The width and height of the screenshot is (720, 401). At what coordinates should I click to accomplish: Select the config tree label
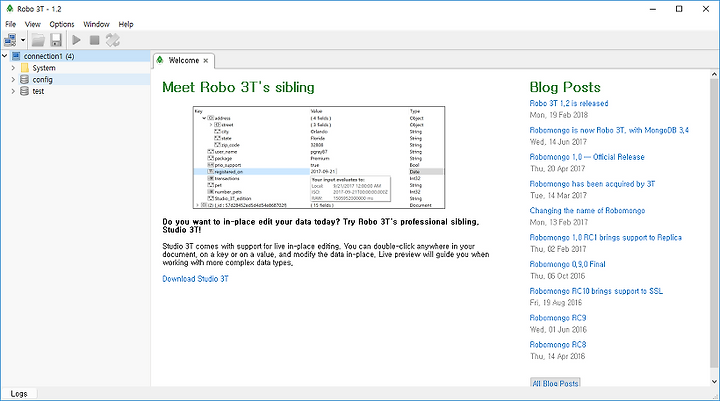click(42, 79)
